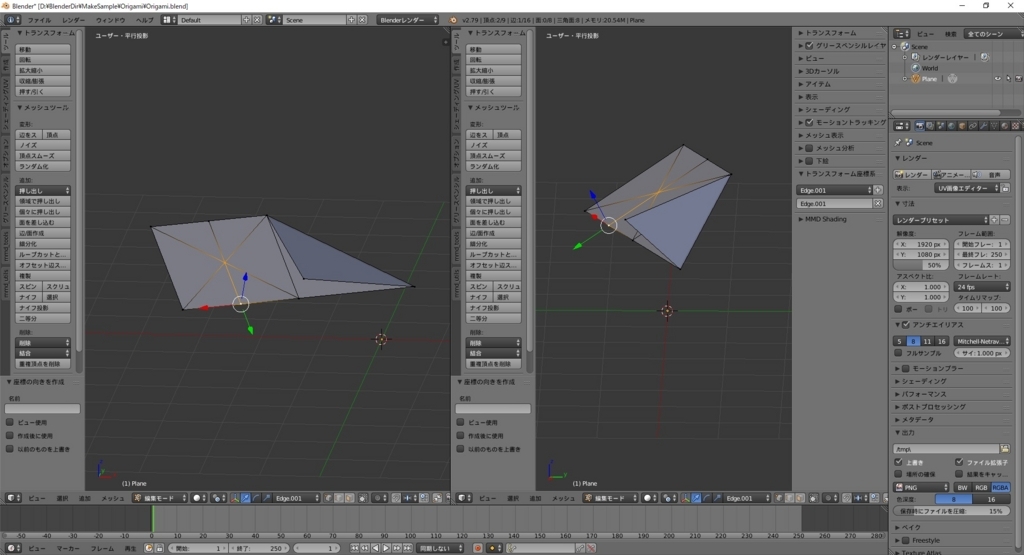Image resolution: width=1024 pixels, height=555 pixels.
Task: Open the PNG file format dropdown
Action: (x=921, y=487)
